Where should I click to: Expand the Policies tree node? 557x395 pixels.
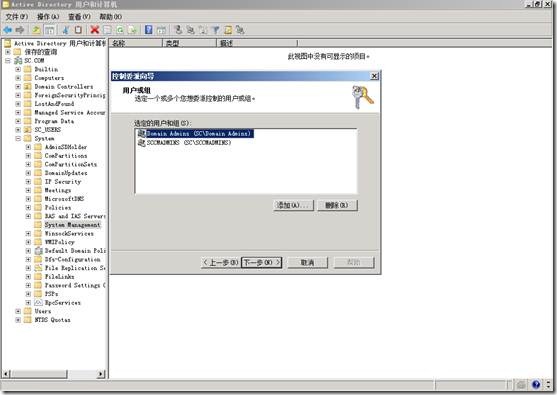pyautogui.click(x=28, y=207)
